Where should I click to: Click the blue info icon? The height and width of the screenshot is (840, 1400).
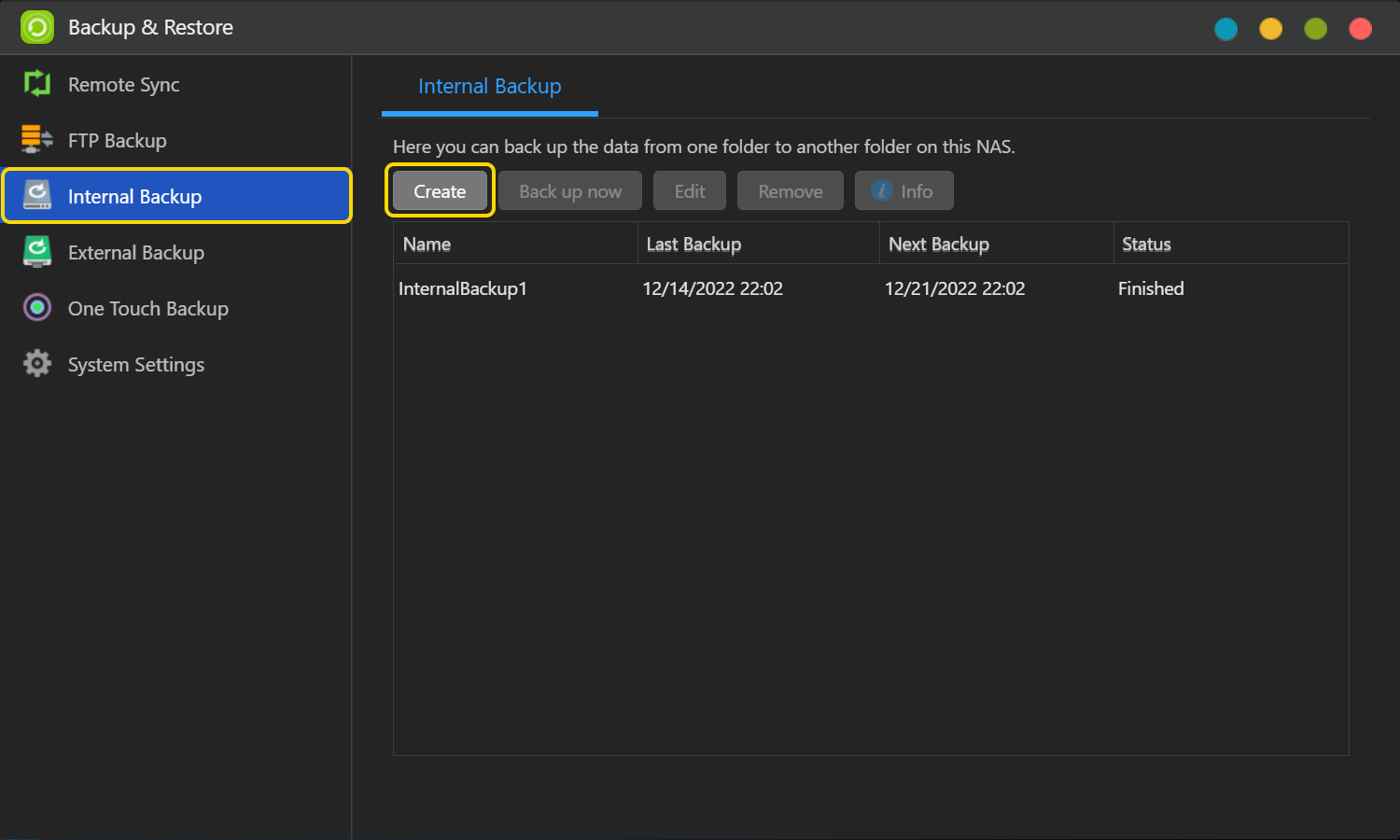(881, 190)
